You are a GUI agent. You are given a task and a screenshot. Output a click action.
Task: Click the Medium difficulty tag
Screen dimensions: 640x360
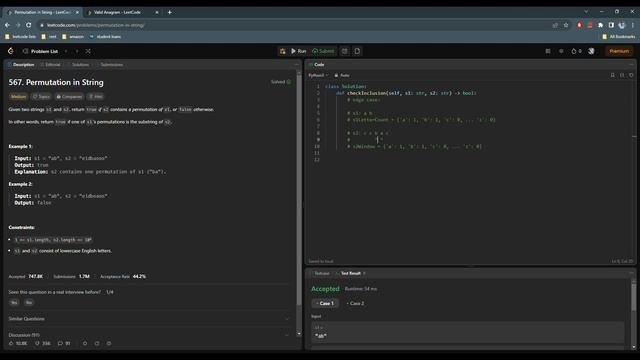click(18, 97)
